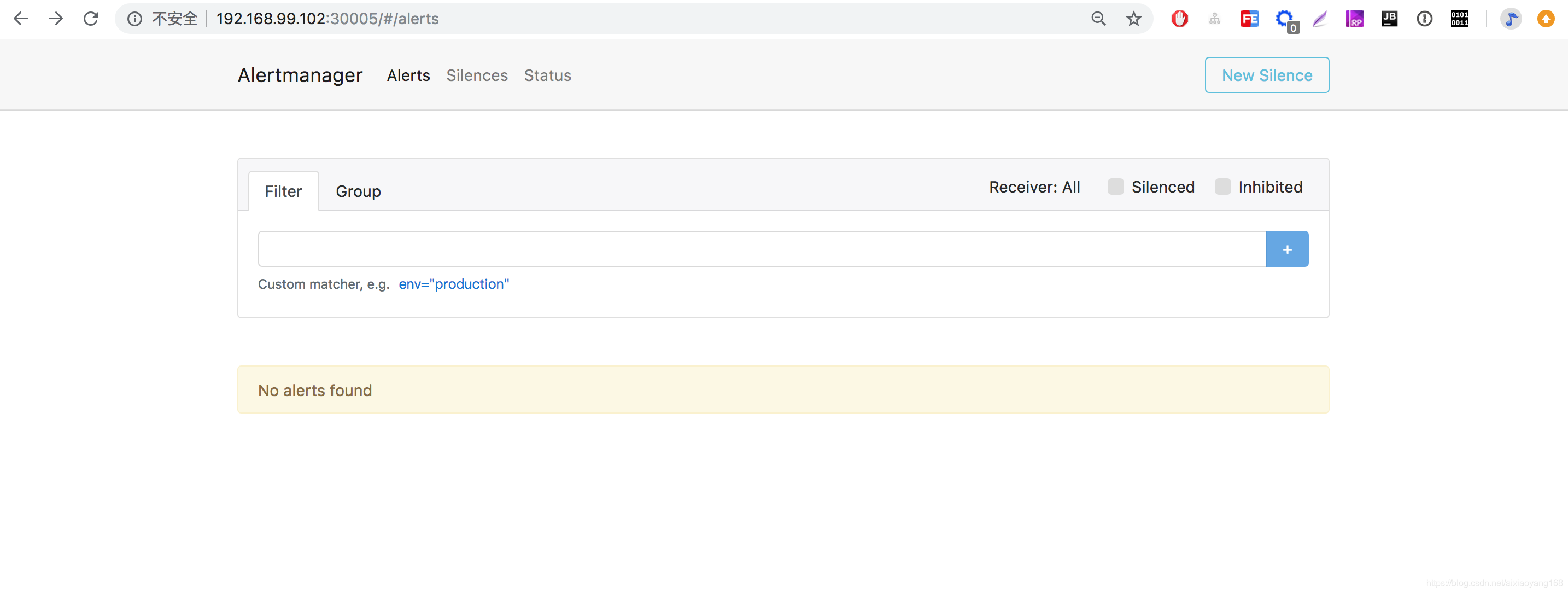
Task: Click the Alertmanager home logo
Action: [300, 75]
